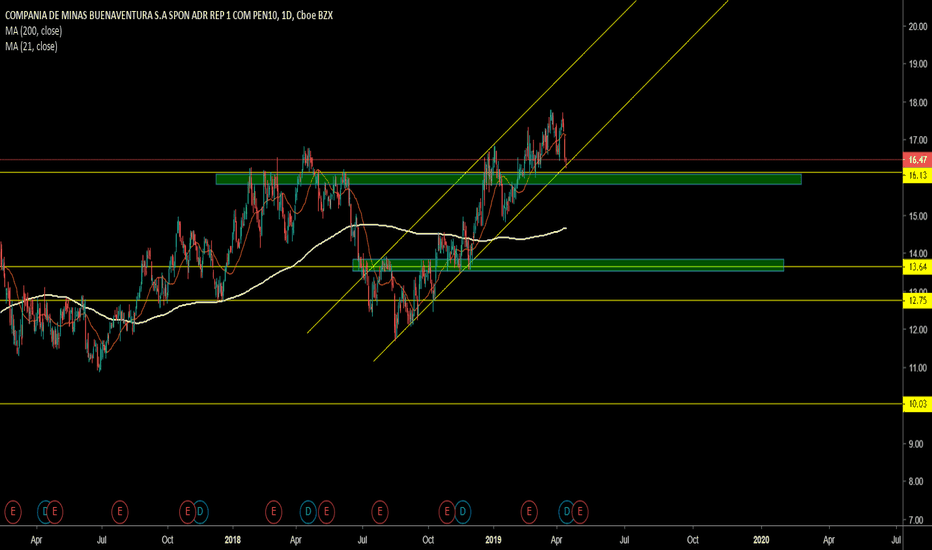Click the 15.00 price axis value
Screen dimensions: 932x550
tap(918, 216)
